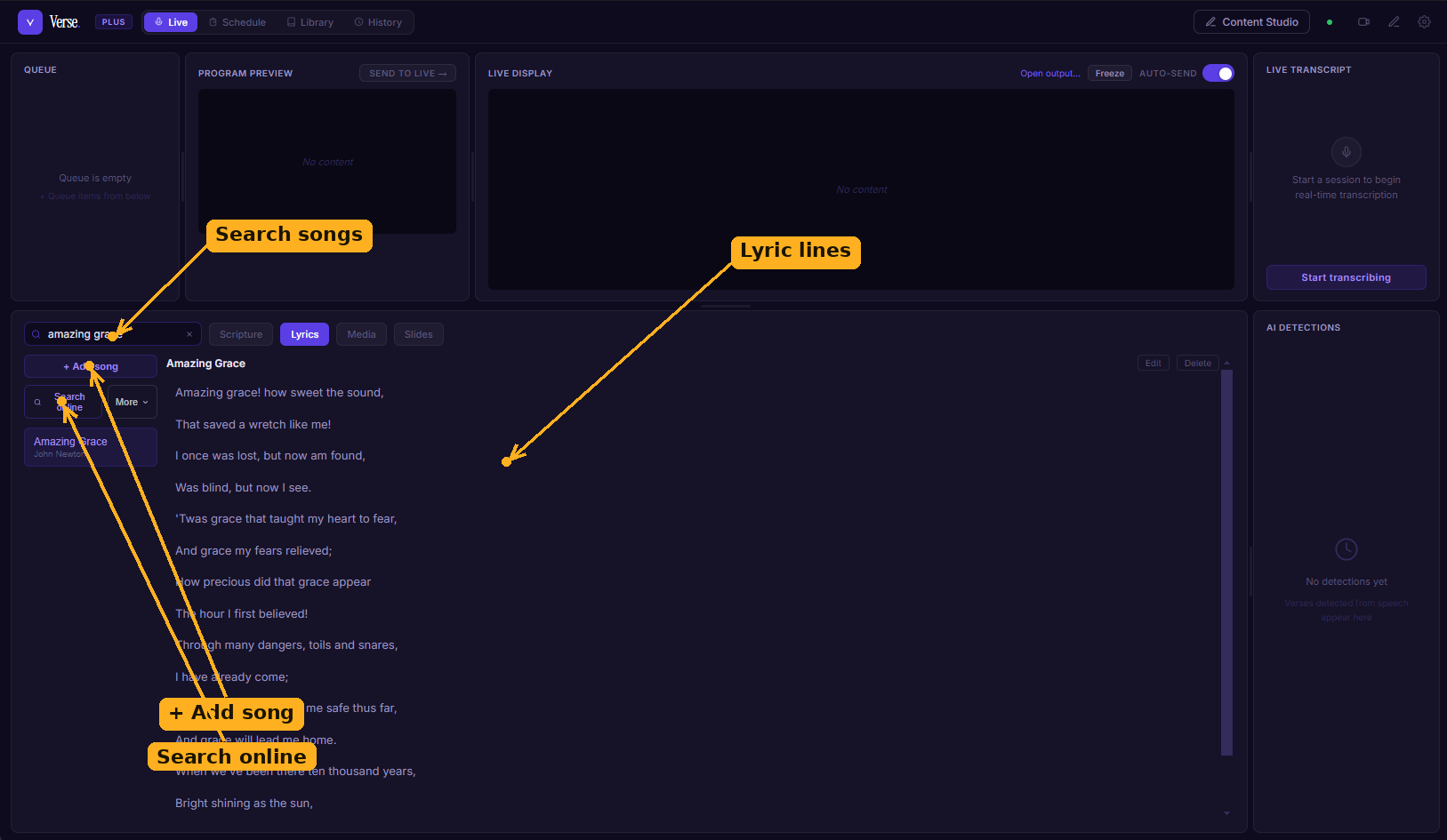Click Start transcribing button
Screen dimensions: 1447x840
(1347, 277)
